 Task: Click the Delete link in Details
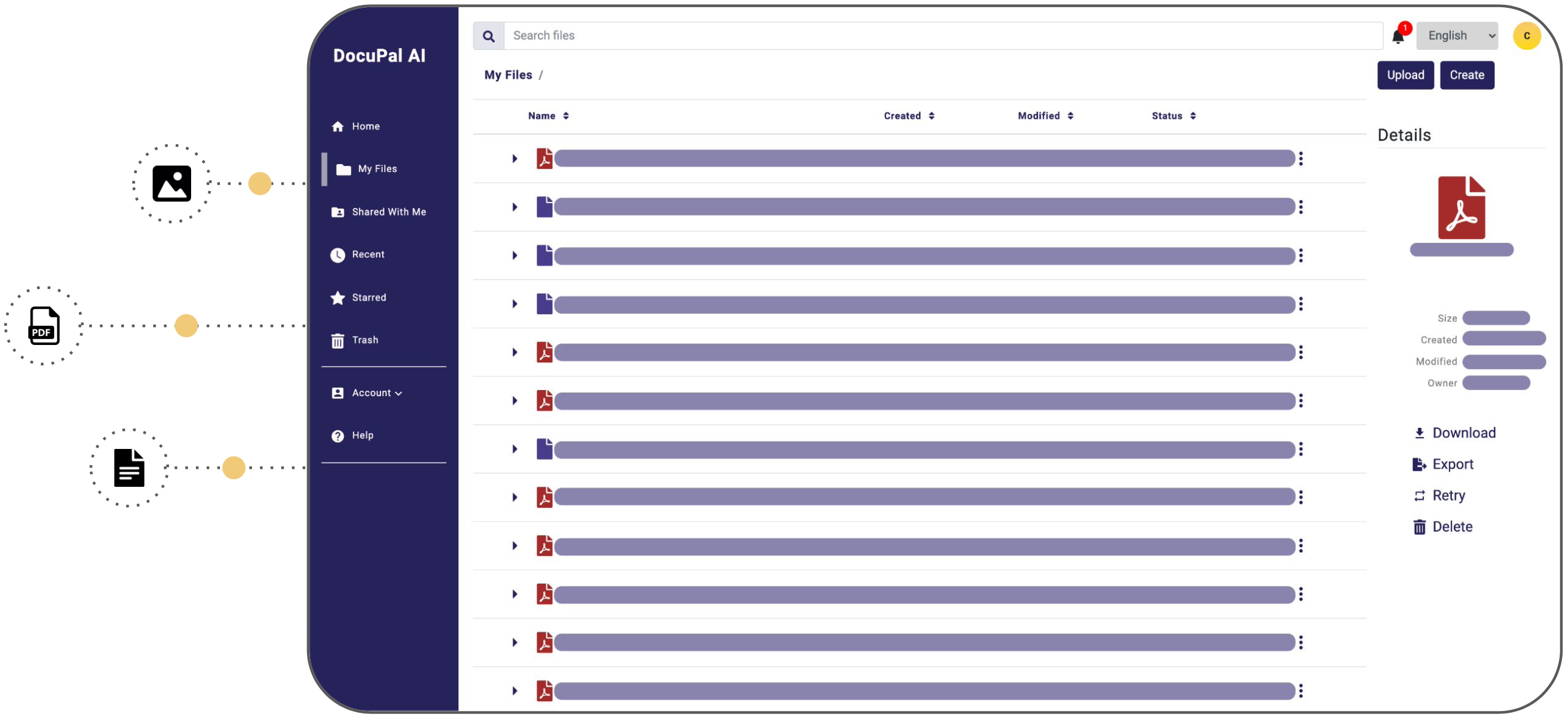(x=1452, y=527)
